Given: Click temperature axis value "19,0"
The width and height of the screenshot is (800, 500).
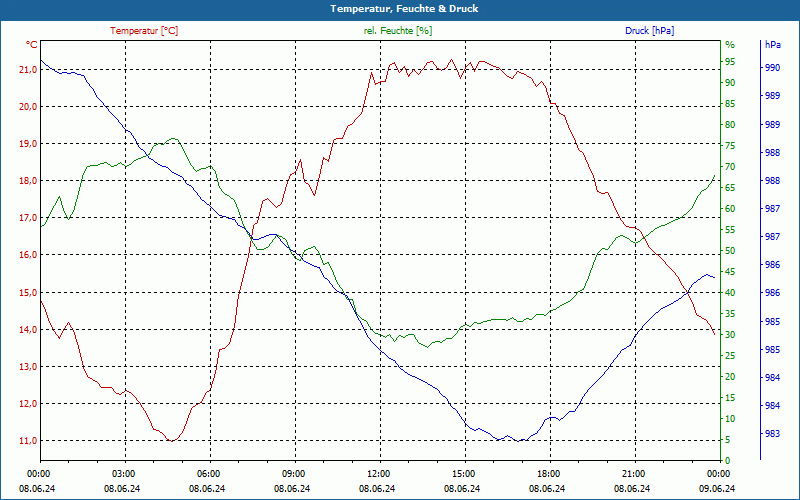Looking at the screenshot, I should [28, 144].
